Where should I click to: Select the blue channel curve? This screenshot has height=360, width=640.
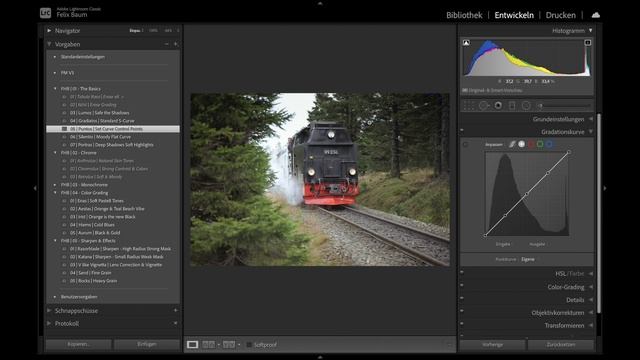(x=549, y=144)
